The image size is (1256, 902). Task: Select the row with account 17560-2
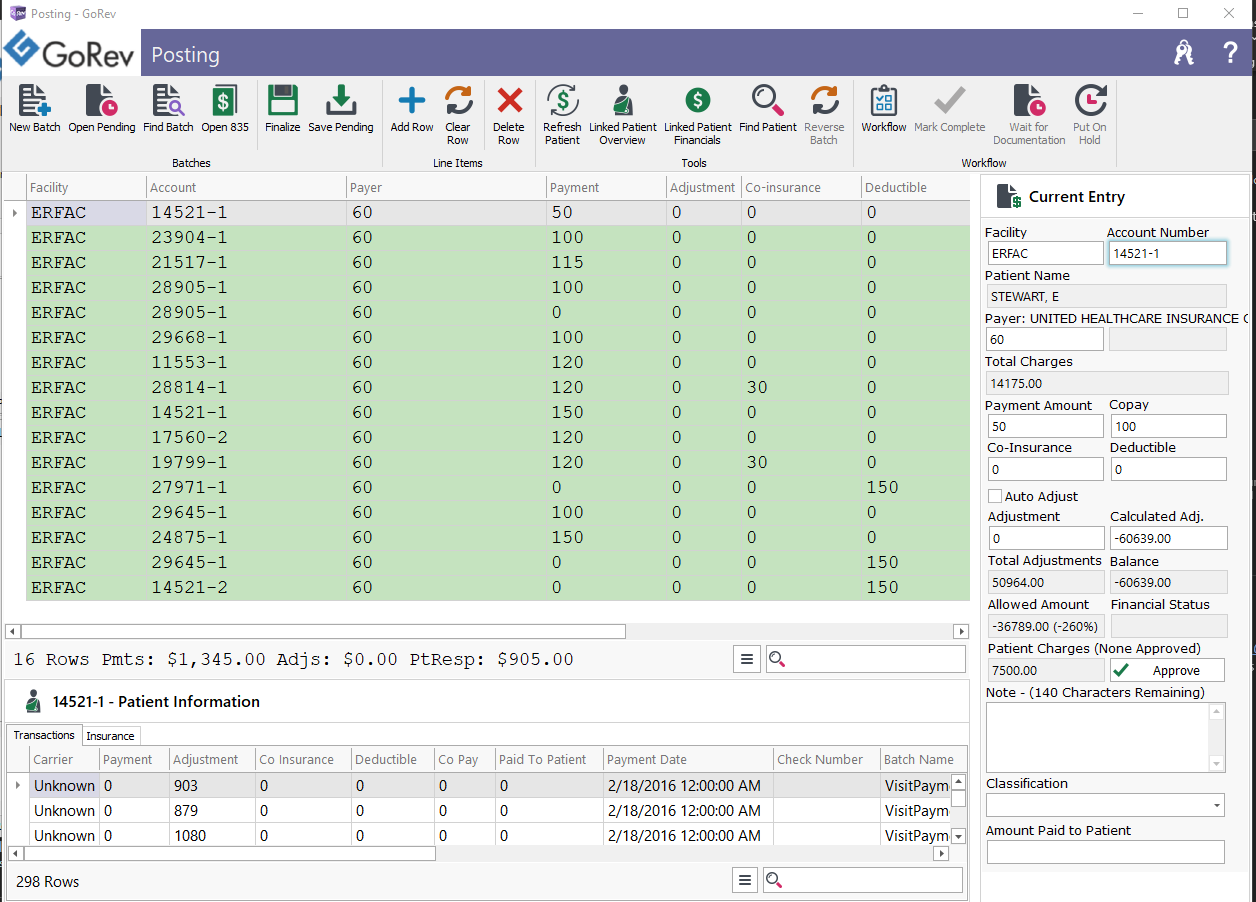(497, 438)
